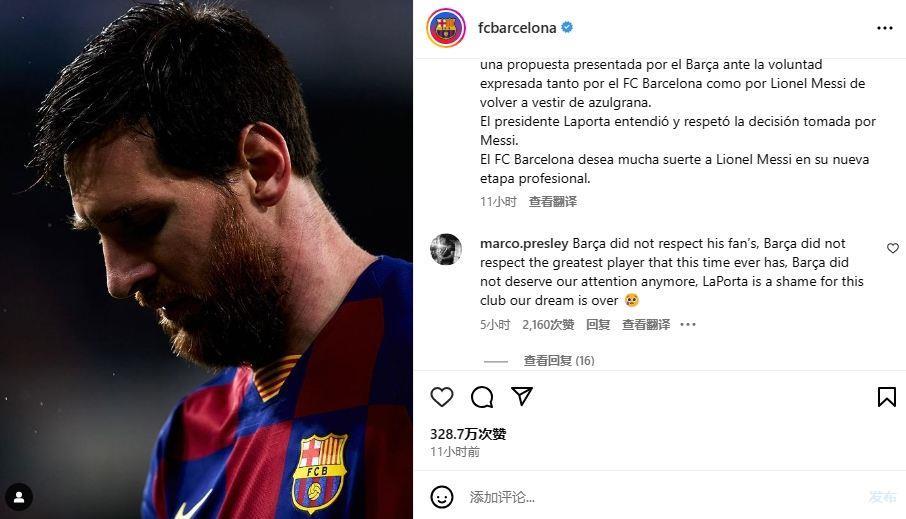Open the fcbarcelona username link
Screen dimensions: 906x519
[x=517, y=27]
